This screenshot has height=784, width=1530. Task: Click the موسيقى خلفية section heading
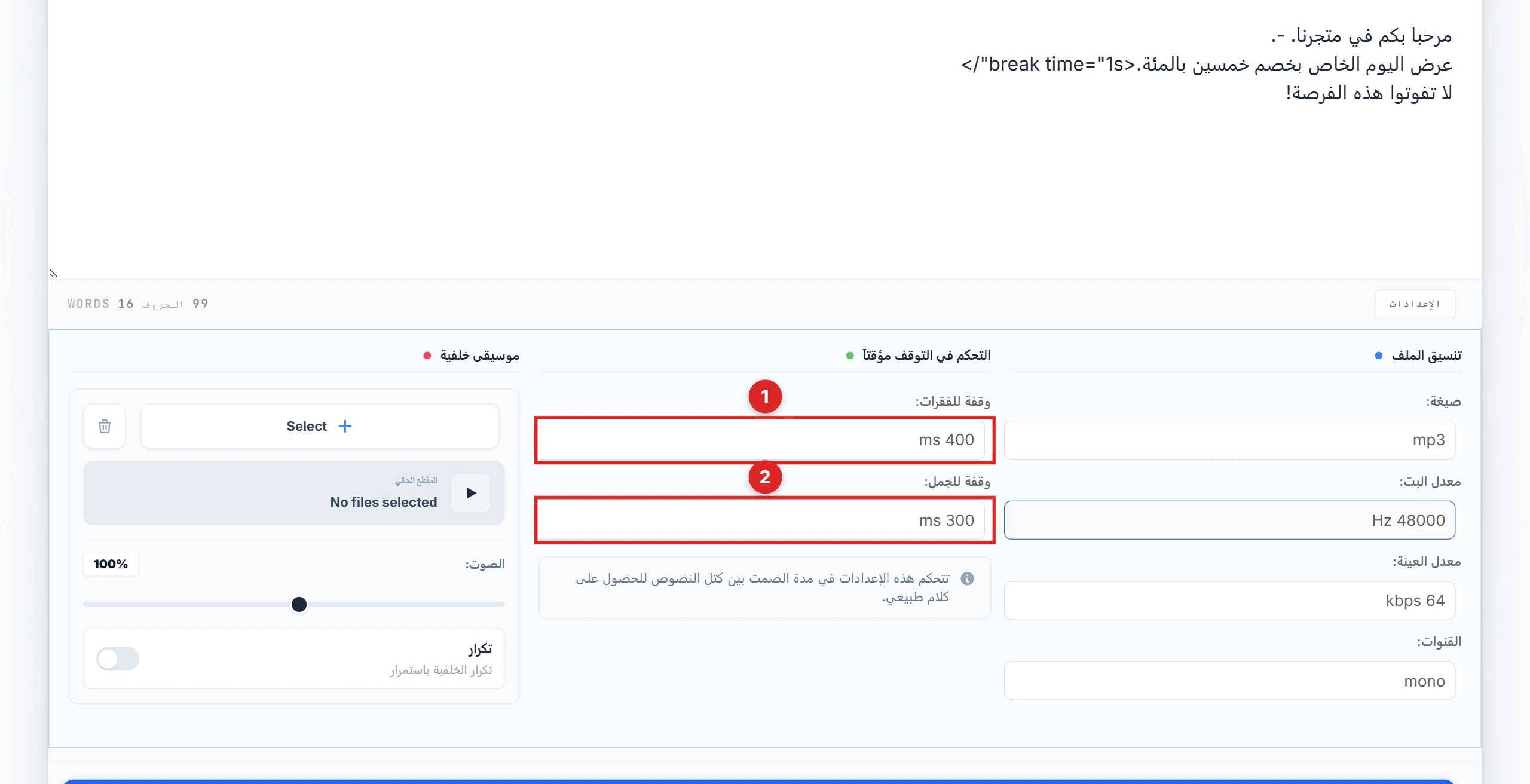(479, 356)
